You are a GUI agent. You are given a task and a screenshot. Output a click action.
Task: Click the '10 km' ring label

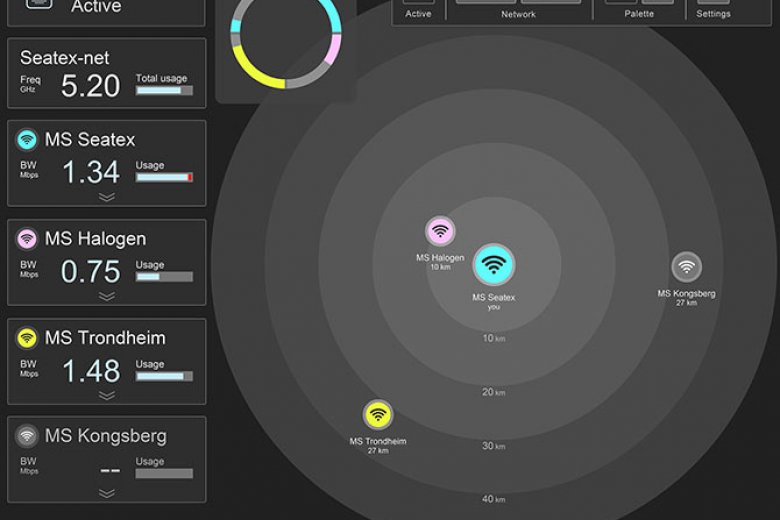tap(493, 338)
